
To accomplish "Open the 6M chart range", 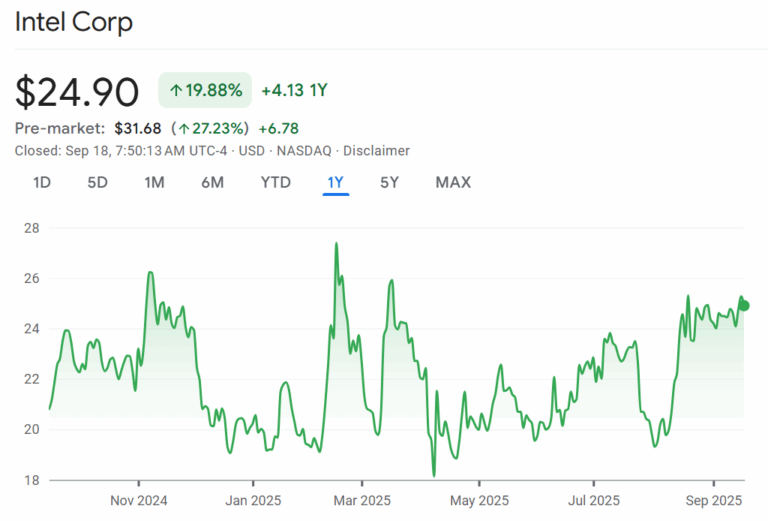I will pyautogui.click(x=213, y=183).
